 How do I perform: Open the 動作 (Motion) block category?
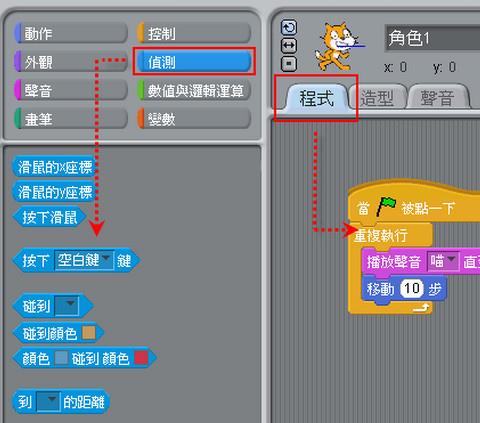(x=71, y=33)
